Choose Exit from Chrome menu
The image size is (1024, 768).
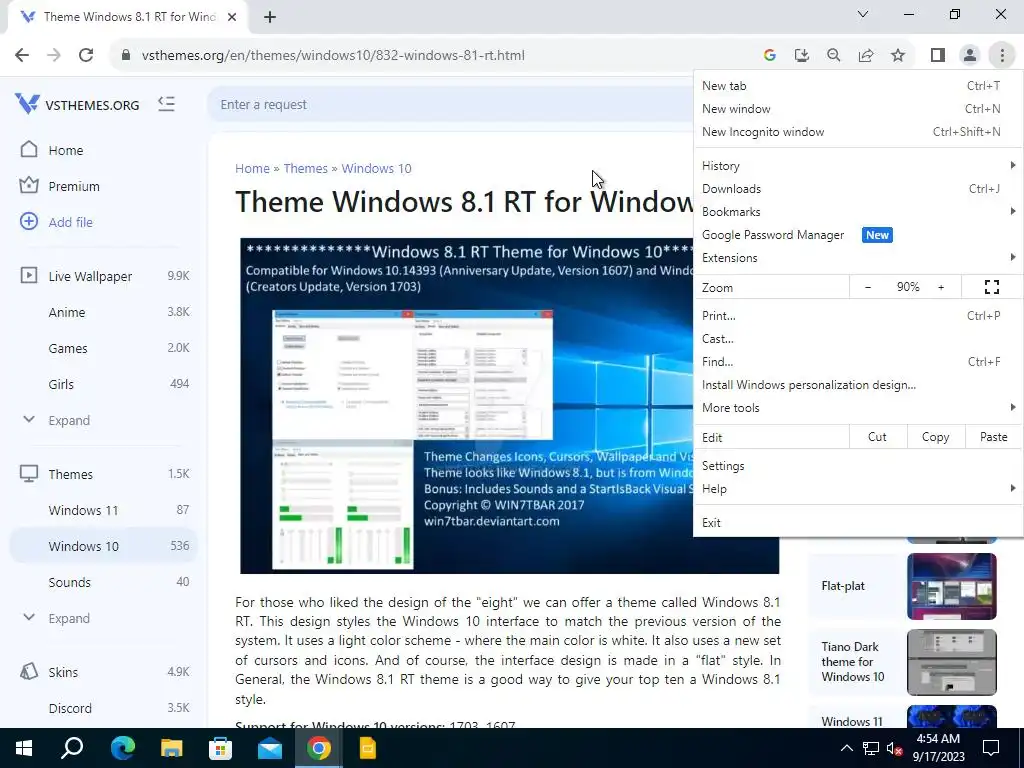(x=857, y=522)
